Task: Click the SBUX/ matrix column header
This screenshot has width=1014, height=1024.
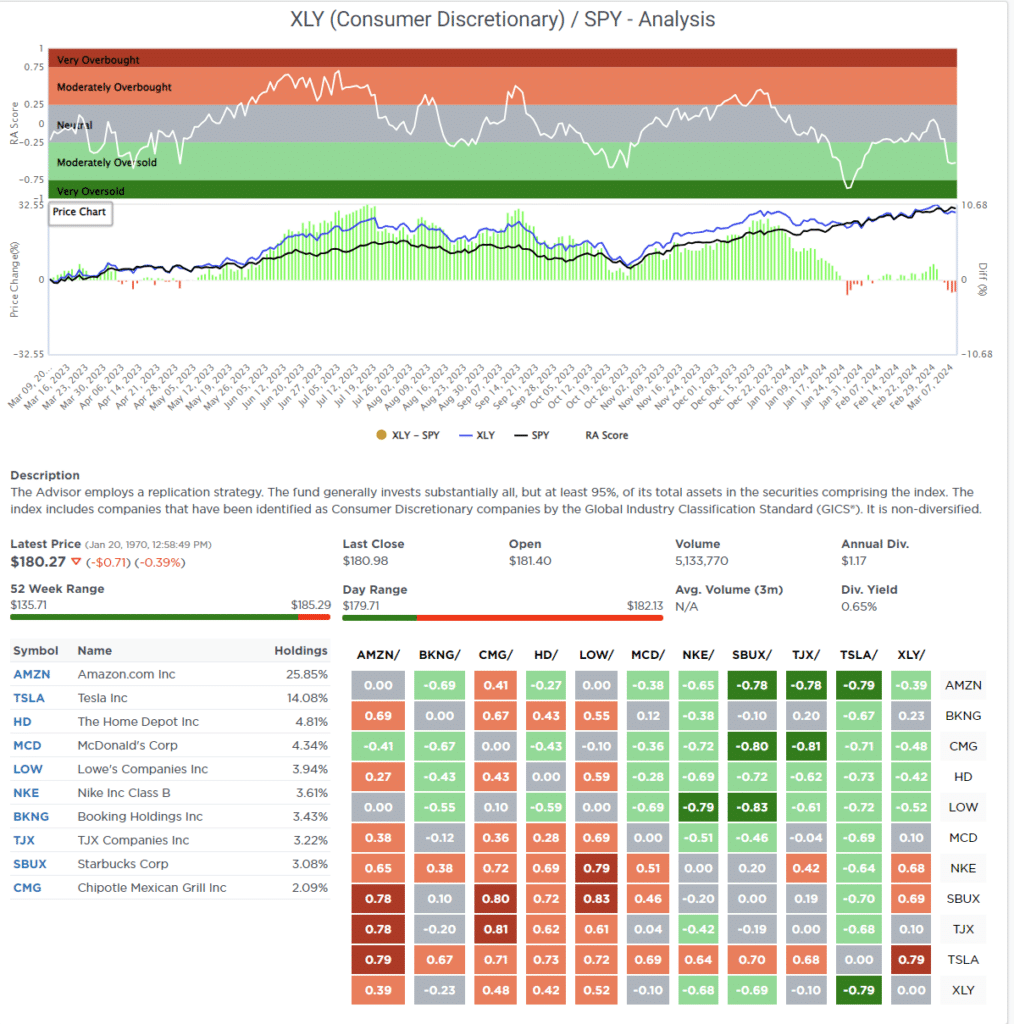Action: (752, 655)
